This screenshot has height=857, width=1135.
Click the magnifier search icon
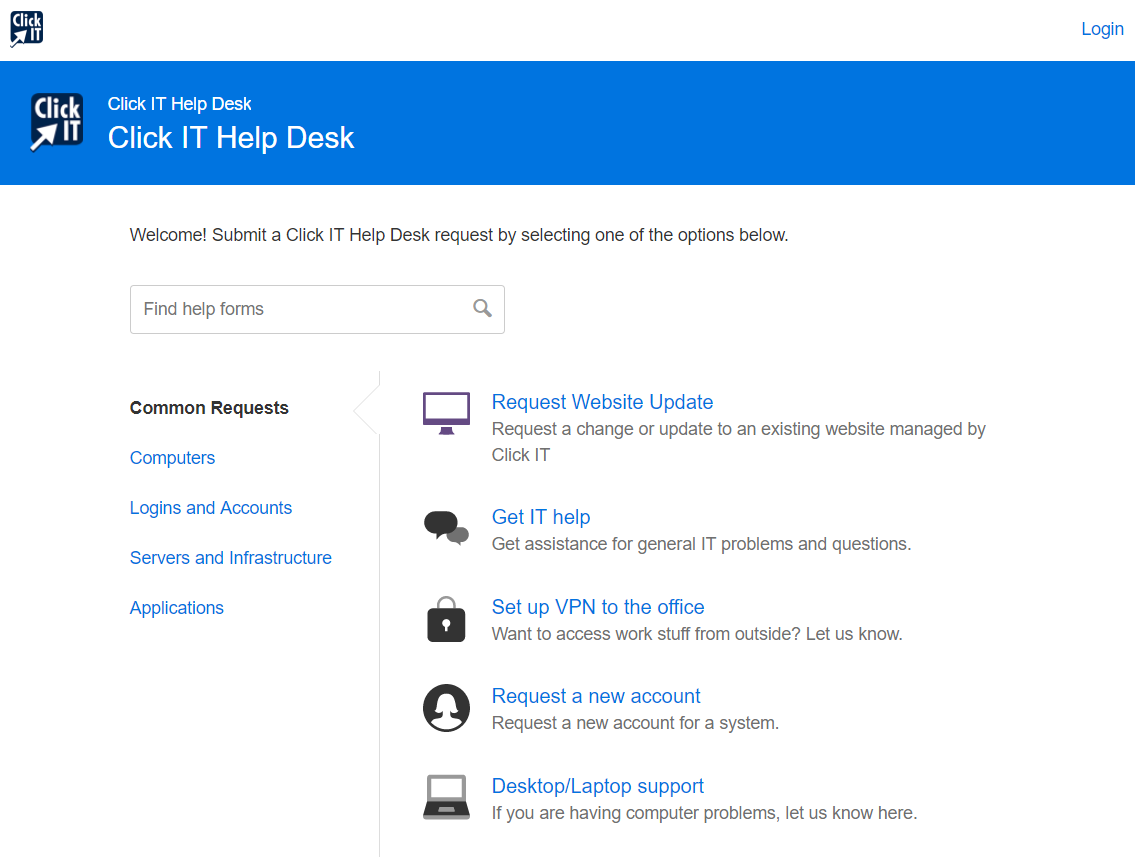coord(482,308)
